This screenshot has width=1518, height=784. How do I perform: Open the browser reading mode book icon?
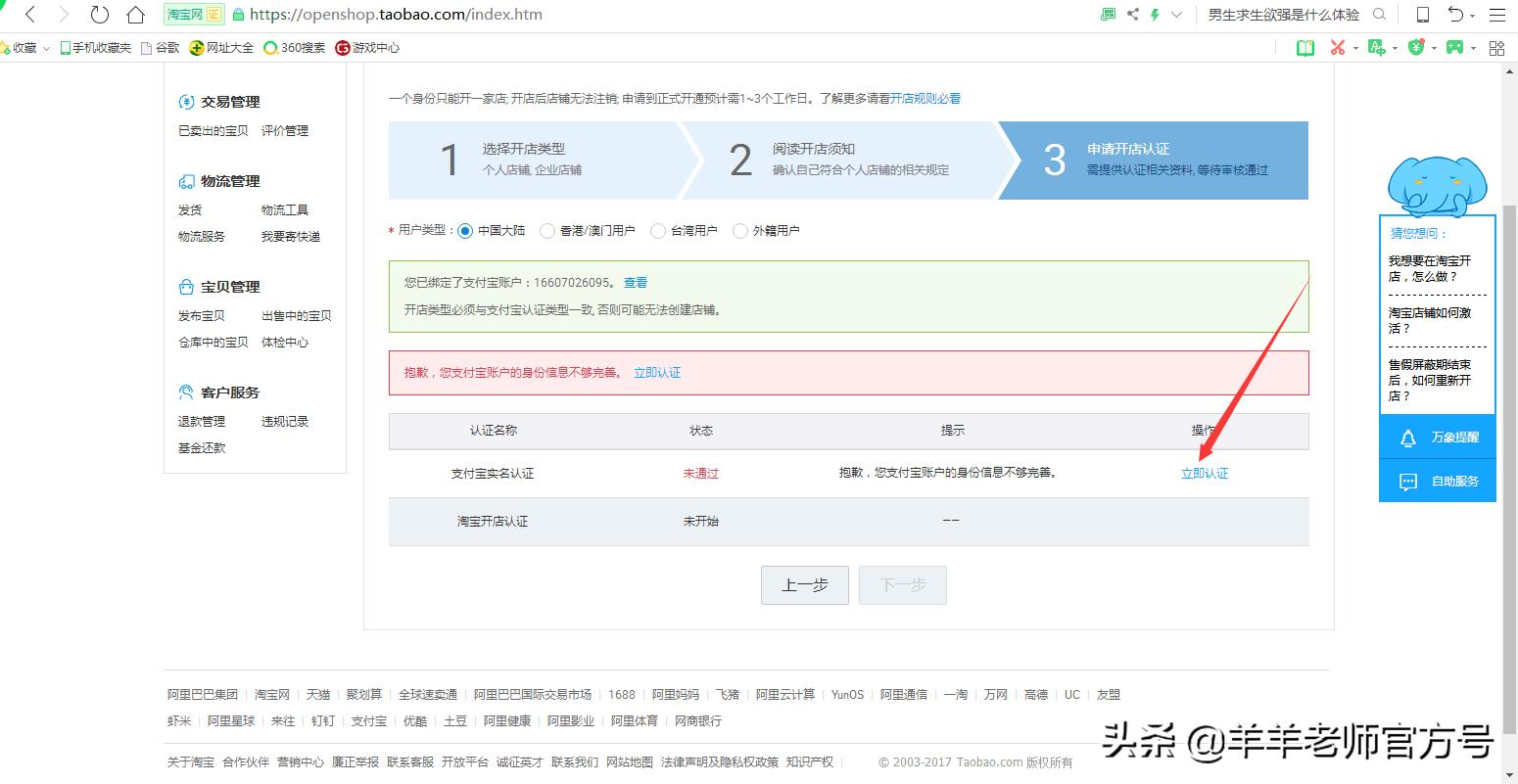[x=1305, y=47]
